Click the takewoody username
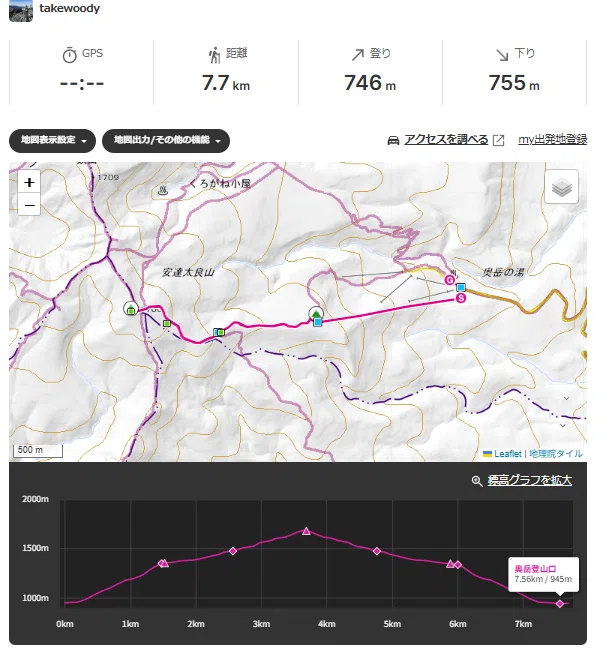 click(x=69, y=8)
